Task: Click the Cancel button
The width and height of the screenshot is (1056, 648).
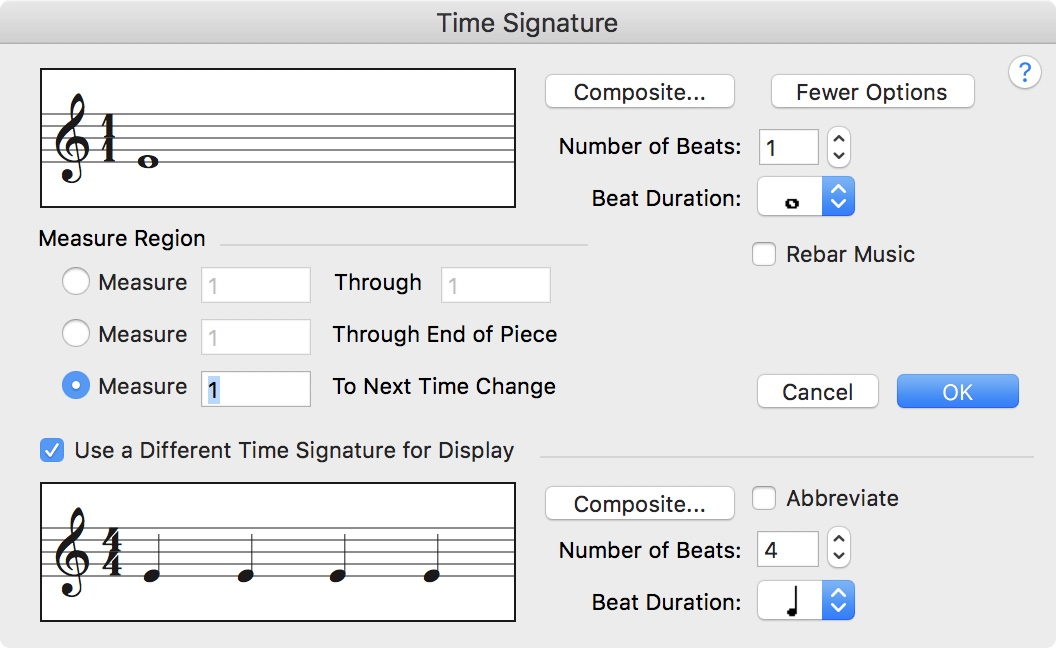Action: (x=817, y=392)
